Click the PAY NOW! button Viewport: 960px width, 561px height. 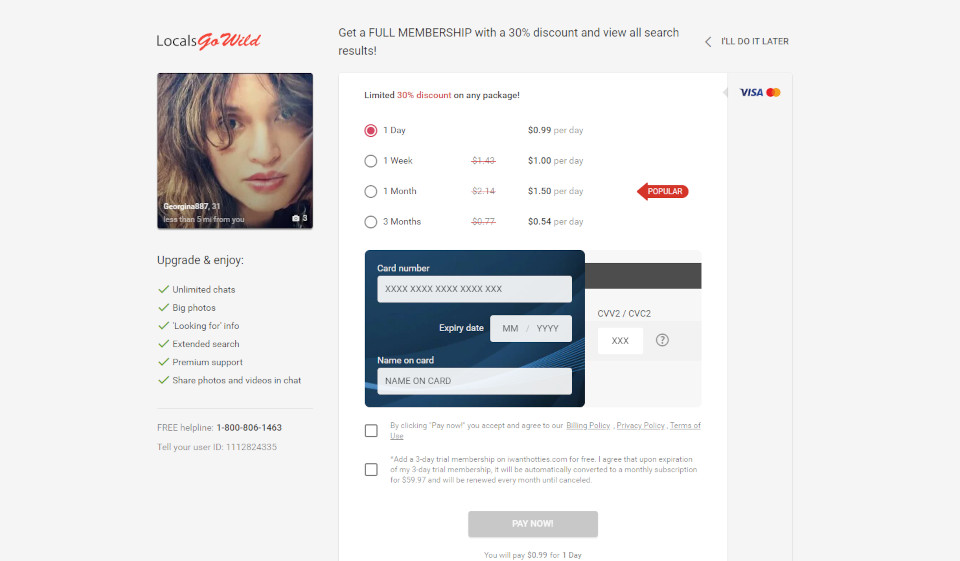pos(533,524)
